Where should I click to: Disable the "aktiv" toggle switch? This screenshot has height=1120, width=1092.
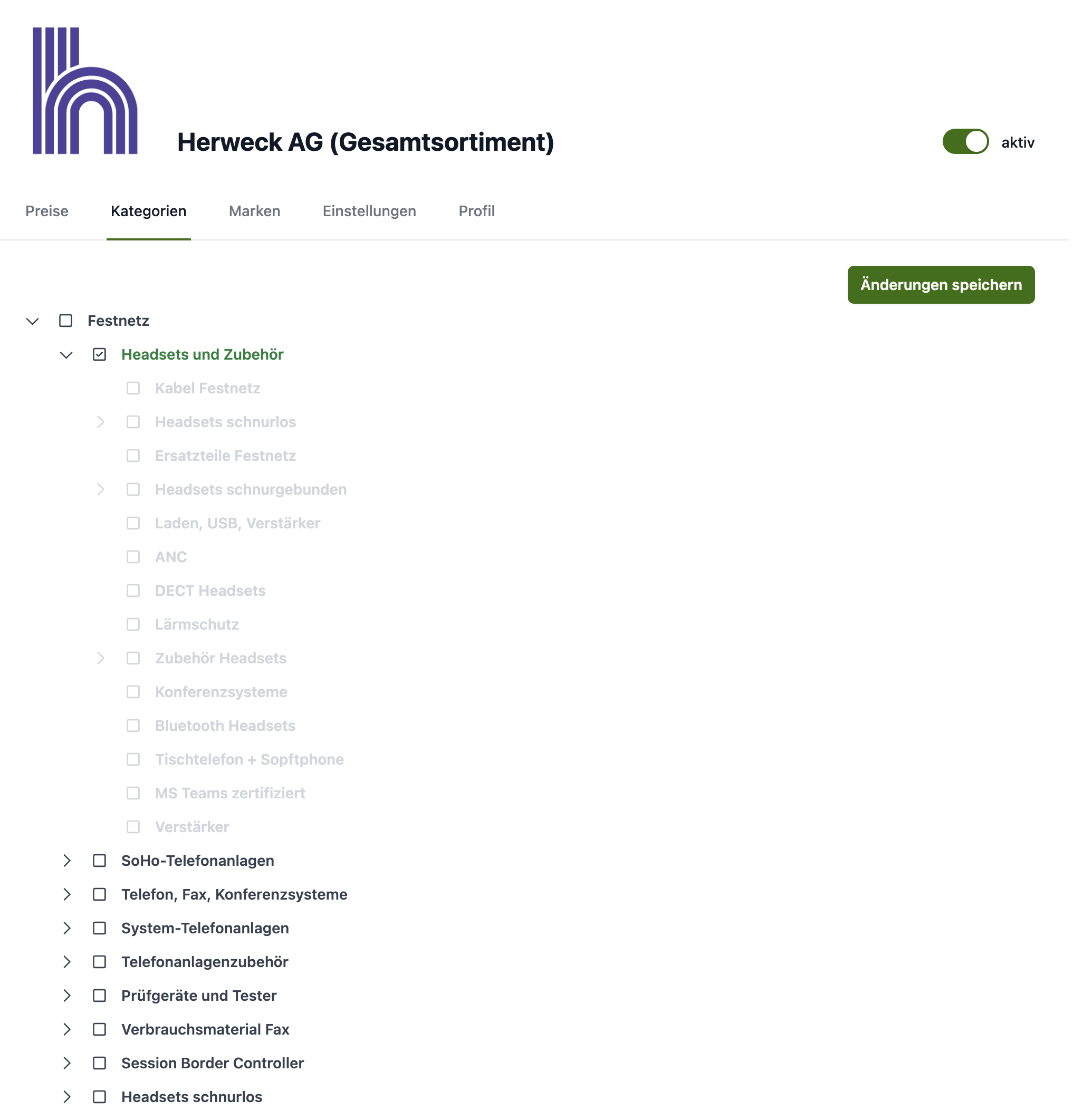(966, 141)
